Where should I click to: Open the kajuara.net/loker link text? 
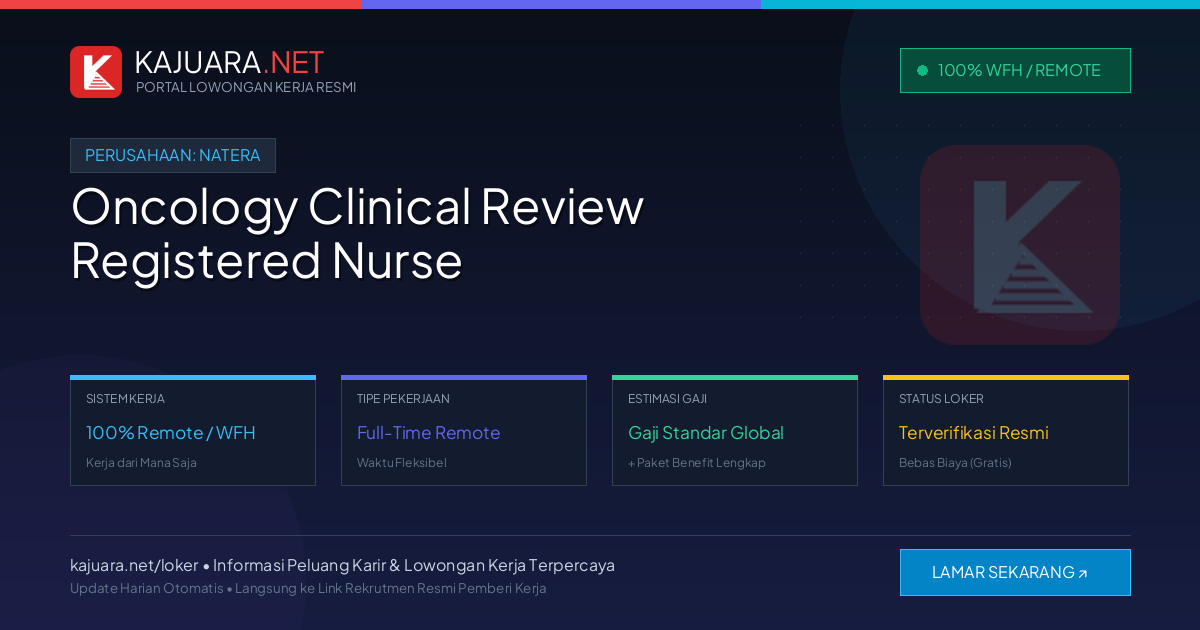[x=134, y=565]
